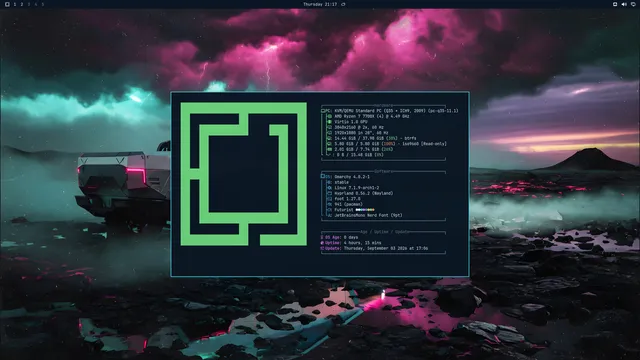This screenshot has width=640, height=360.
Task: Open the Omarchy menu icon in top bar
Action: coord(7,4)
